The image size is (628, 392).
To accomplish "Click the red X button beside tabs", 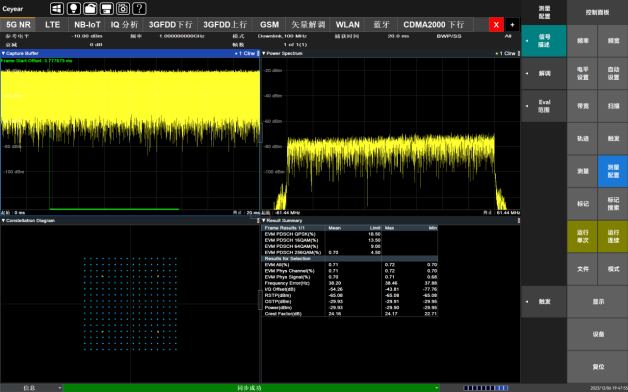I will pos(496,25).
